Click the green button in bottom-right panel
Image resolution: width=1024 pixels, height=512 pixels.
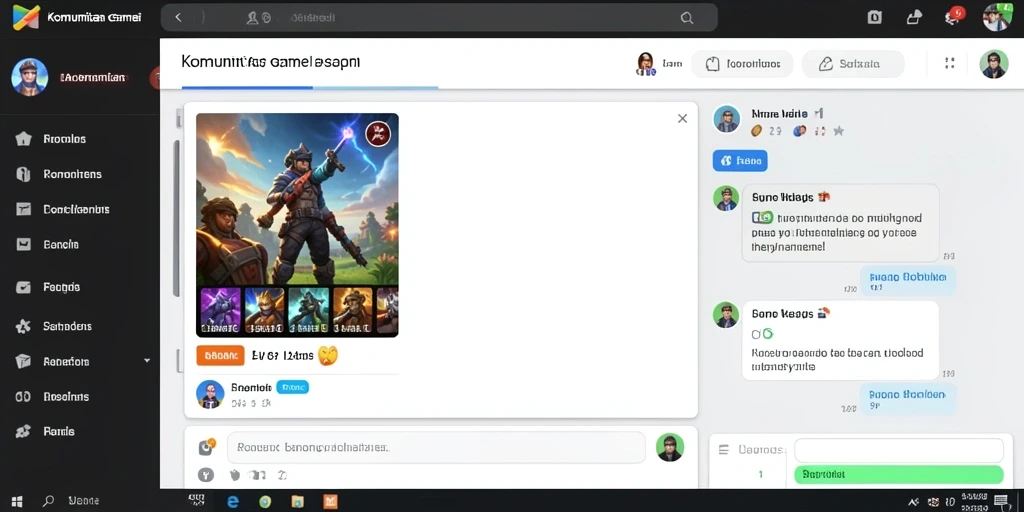click(x=899, y=475)
